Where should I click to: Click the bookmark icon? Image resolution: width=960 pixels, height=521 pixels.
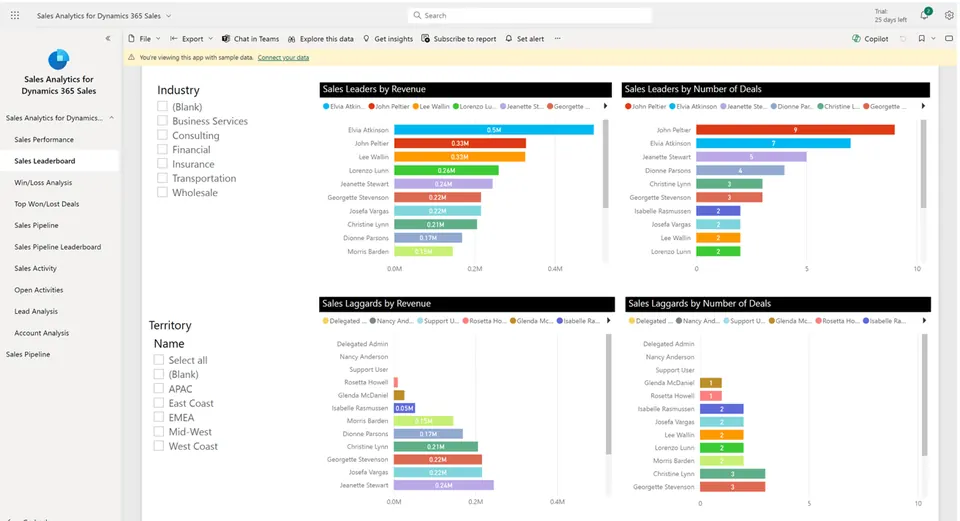[921, 39]
